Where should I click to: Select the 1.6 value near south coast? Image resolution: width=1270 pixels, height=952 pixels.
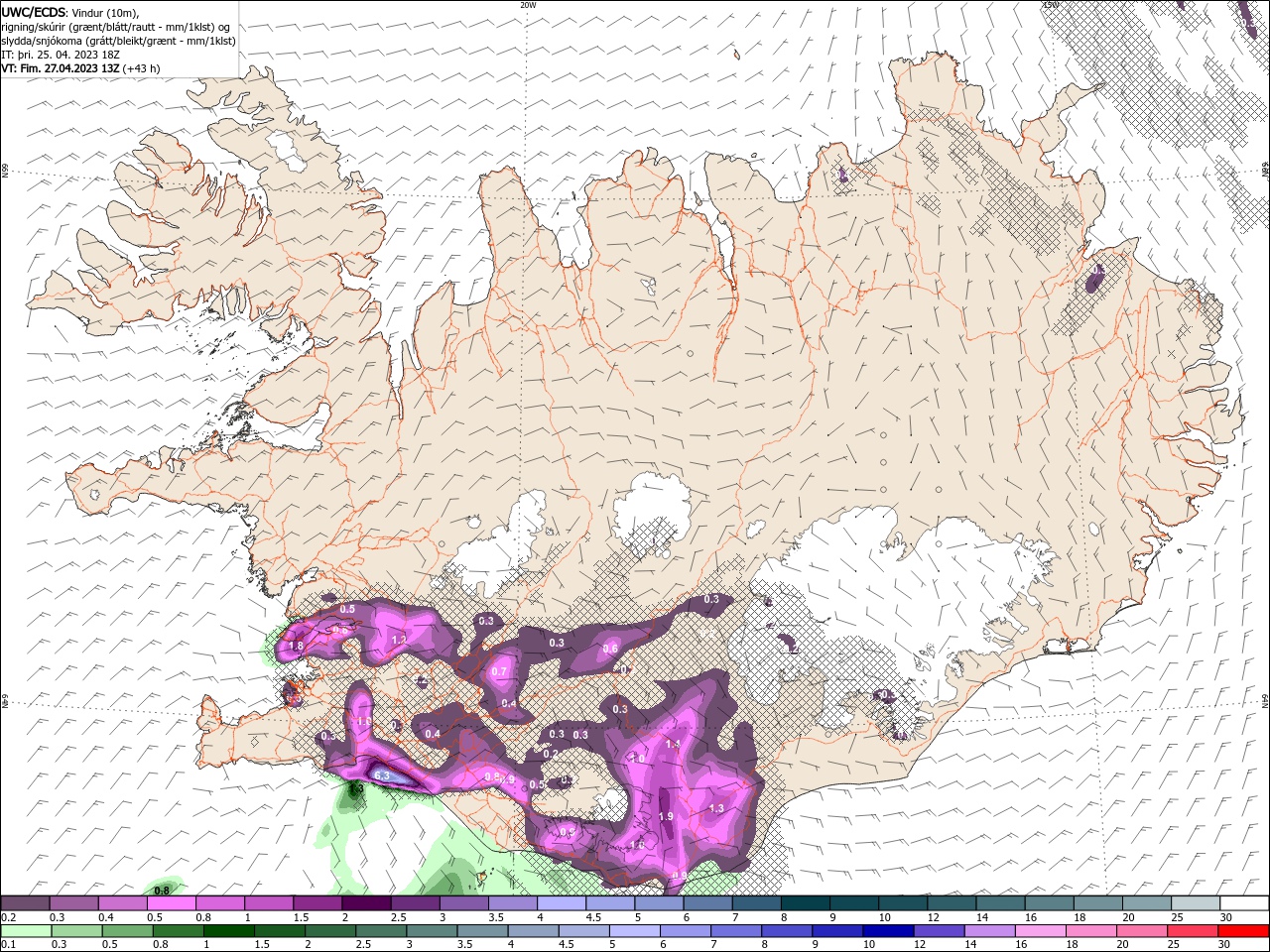(637, 845)
